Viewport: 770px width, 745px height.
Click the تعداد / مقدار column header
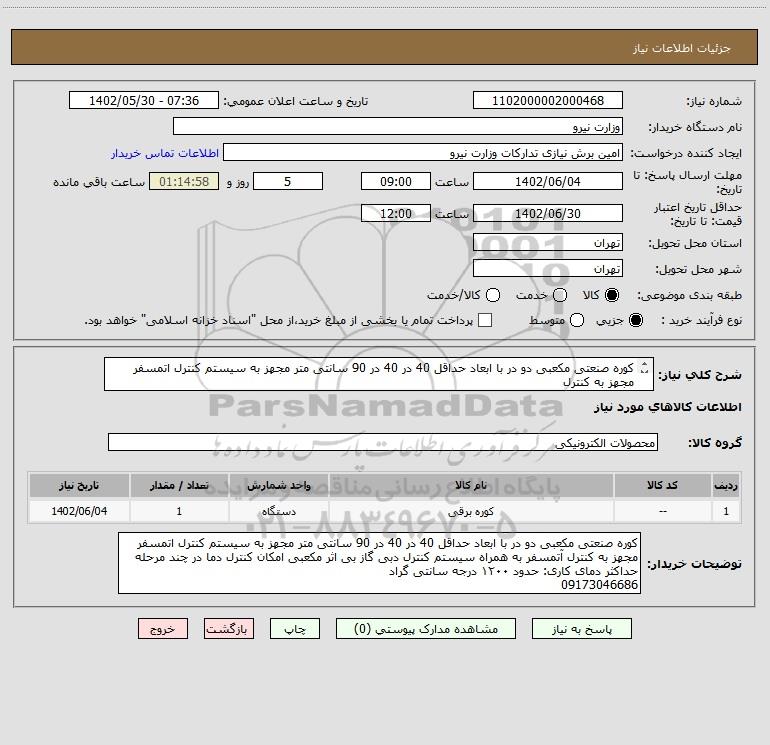(179, 485)
